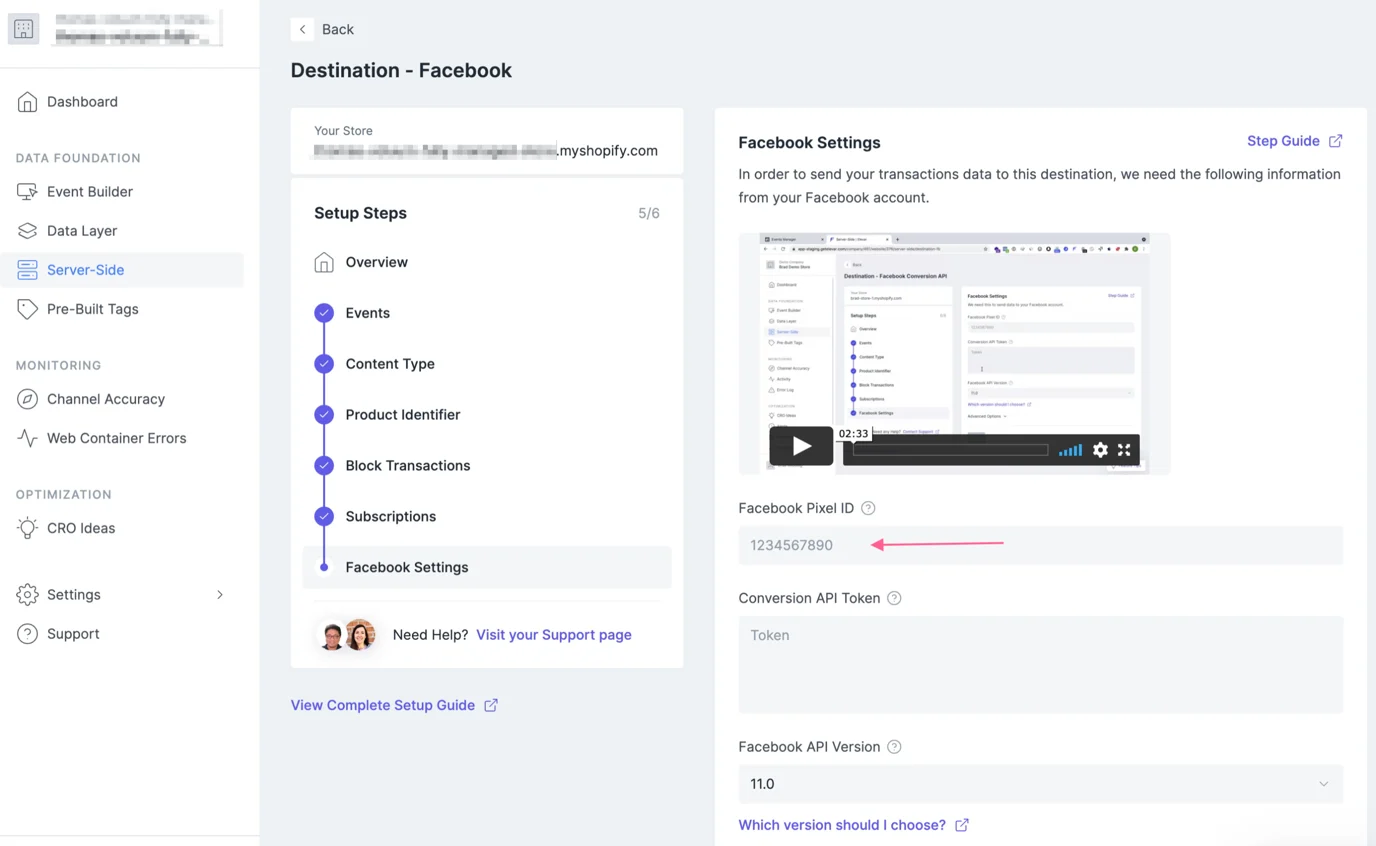Click the Web Container Errors pulse icon
This screenshot has width=1376, height=846.
click(27, 438)
